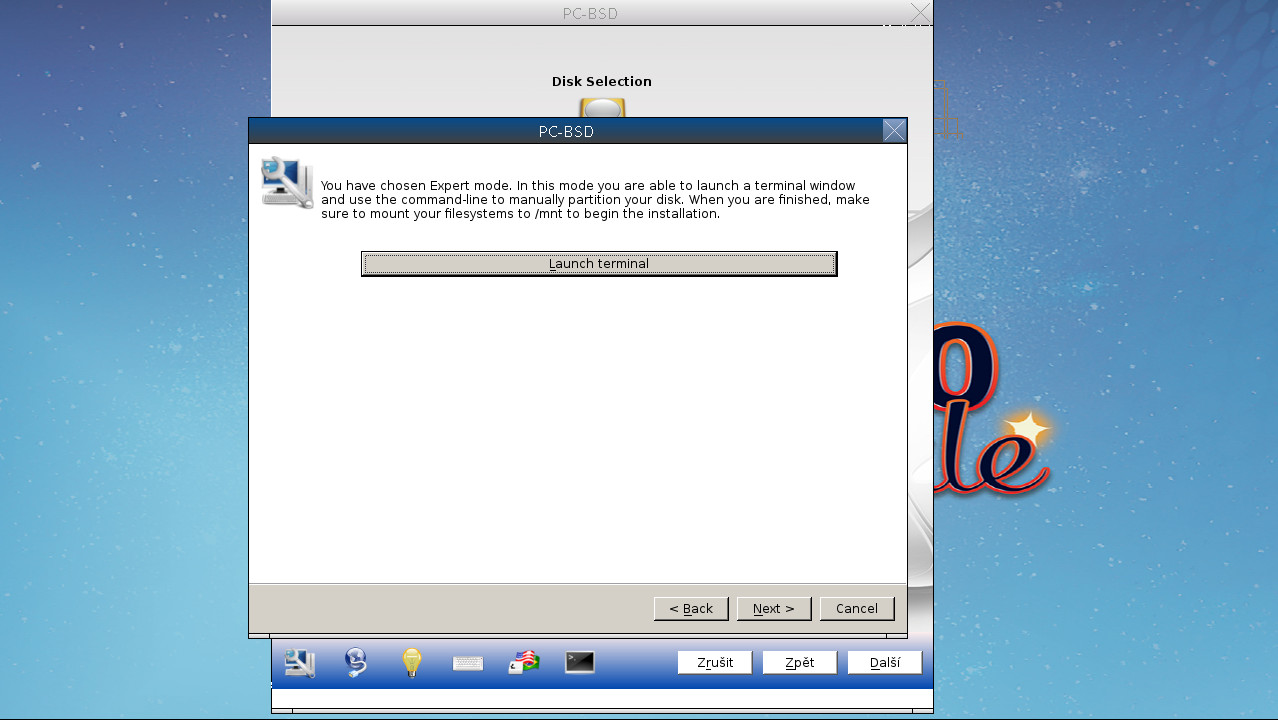Click the disk drive icon under Disk Selection

click(601, 107)
